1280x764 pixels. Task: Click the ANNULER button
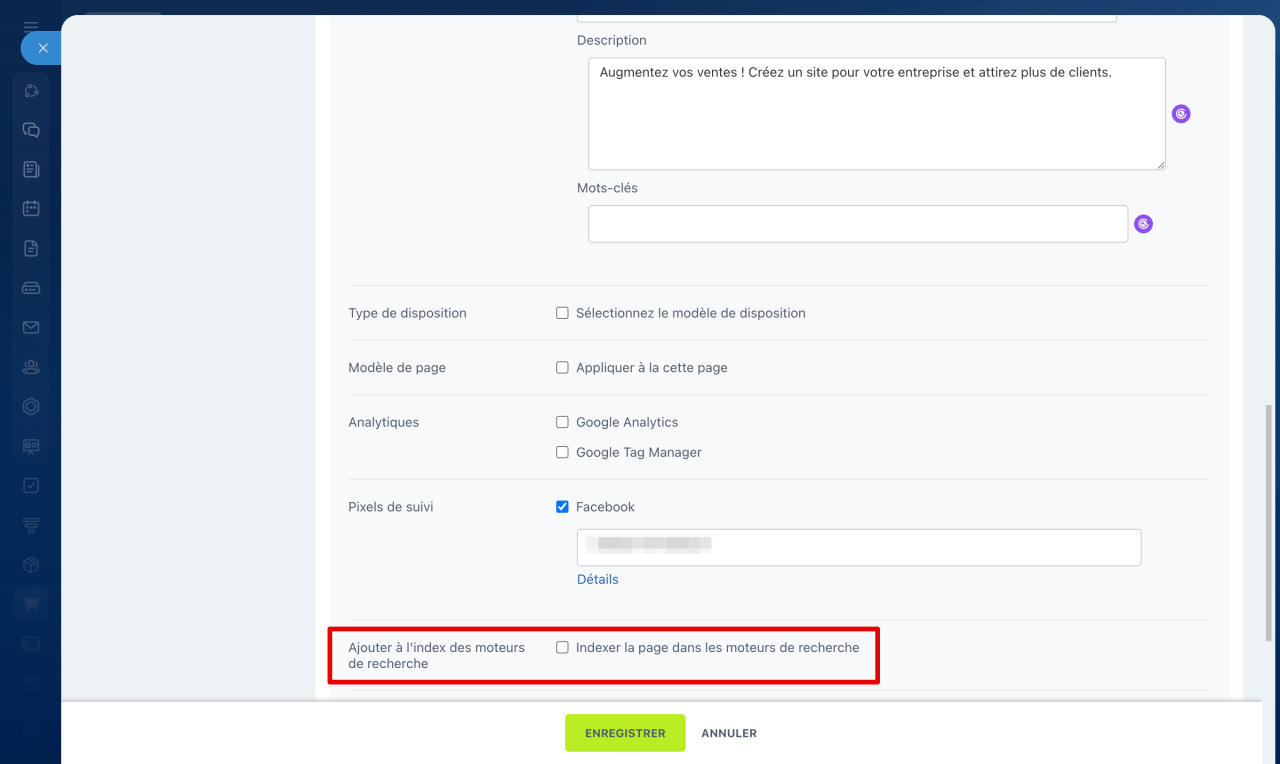click(x=729, y=733)
